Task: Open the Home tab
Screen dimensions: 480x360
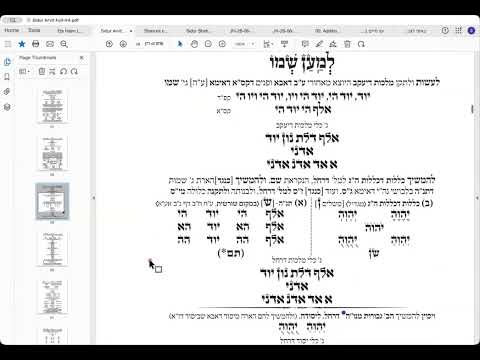Action: pyautogui.click(x=12, y=30)
